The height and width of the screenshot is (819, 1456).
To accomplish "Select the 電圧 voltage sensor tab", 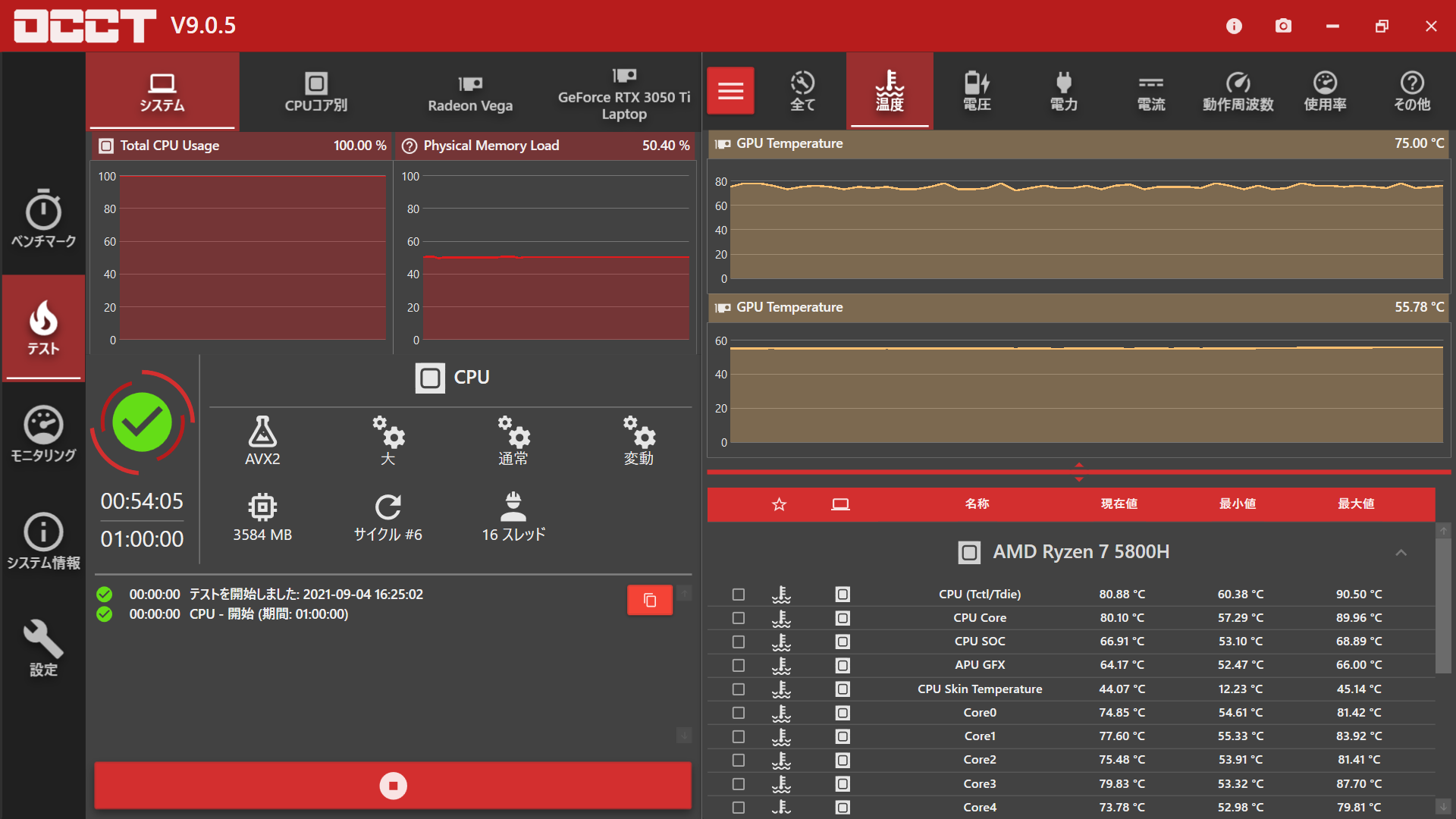I will [x=977, y=91].
